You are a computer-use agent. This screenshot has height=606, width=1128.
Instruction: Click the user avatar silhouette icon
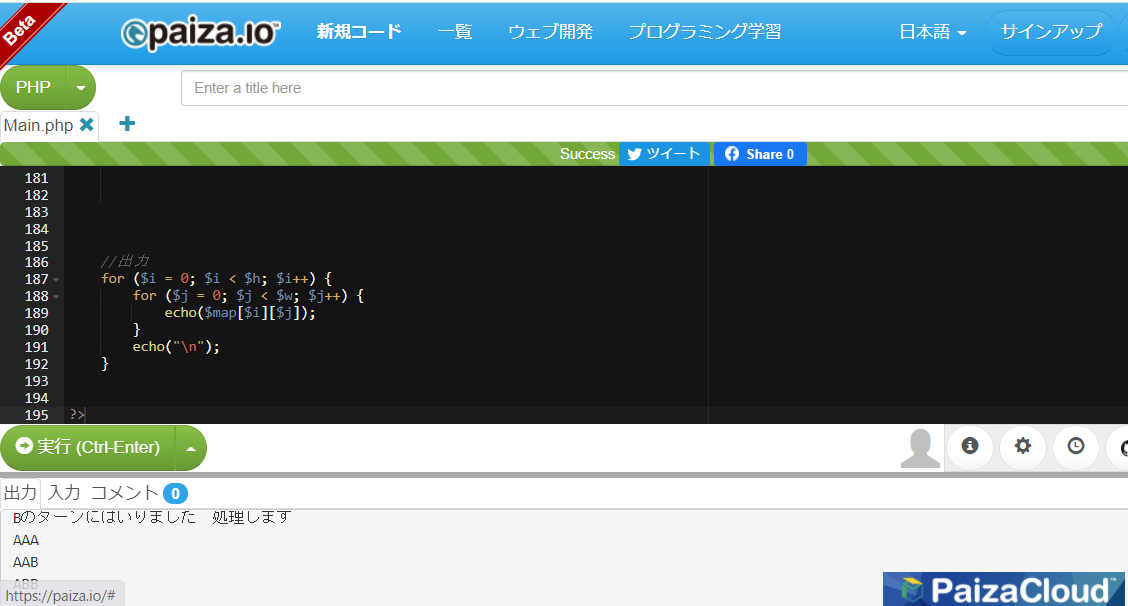pos(919,447)
